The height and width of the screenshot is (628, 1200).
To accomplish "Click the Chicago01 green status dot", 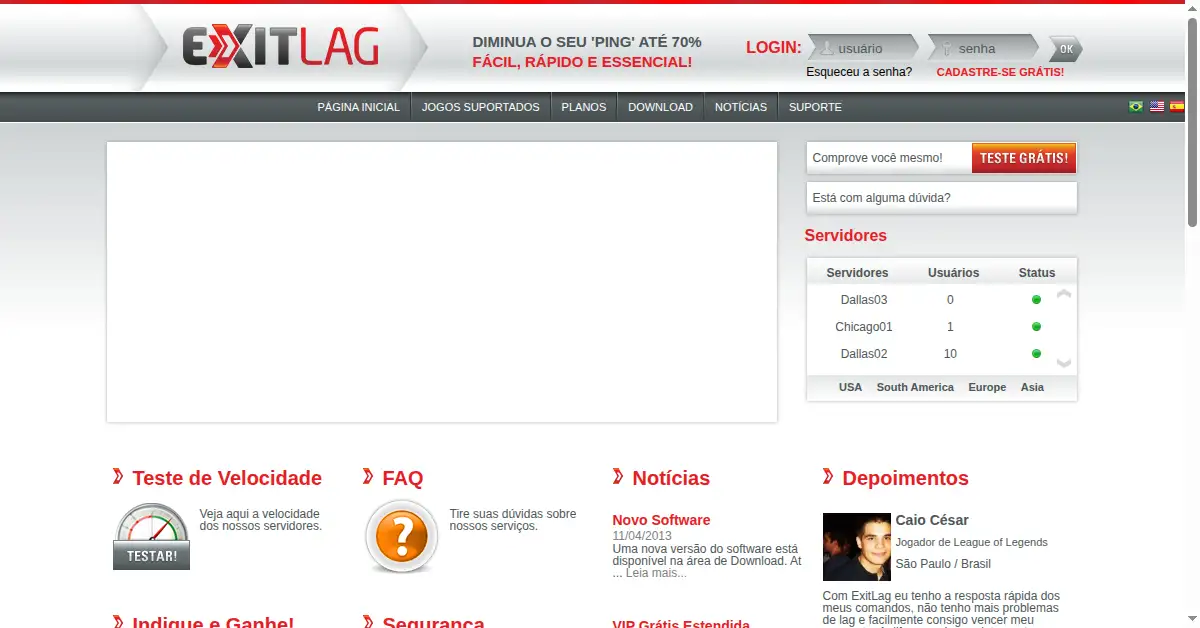I will point(1036,327).
